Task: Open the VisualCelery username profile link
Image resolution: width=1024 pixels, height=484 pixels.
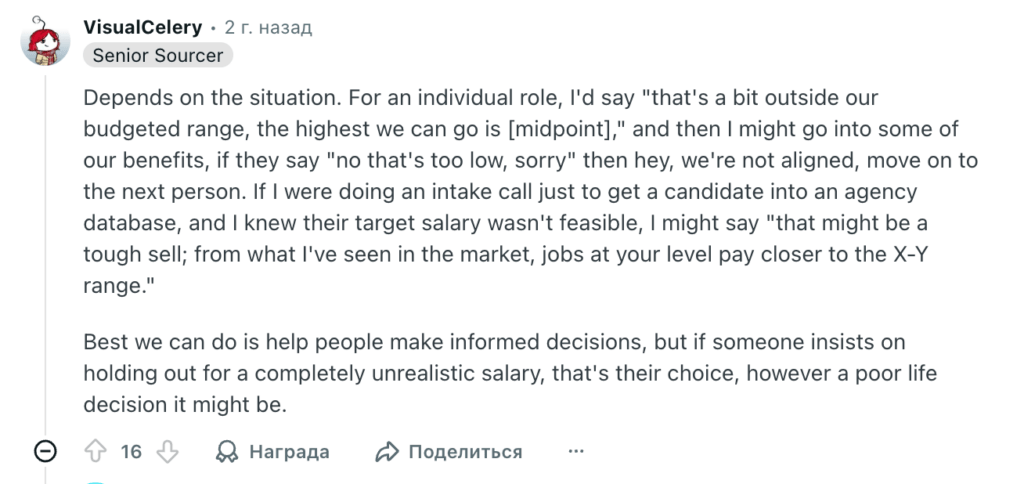Action: [x=143, y=27]
